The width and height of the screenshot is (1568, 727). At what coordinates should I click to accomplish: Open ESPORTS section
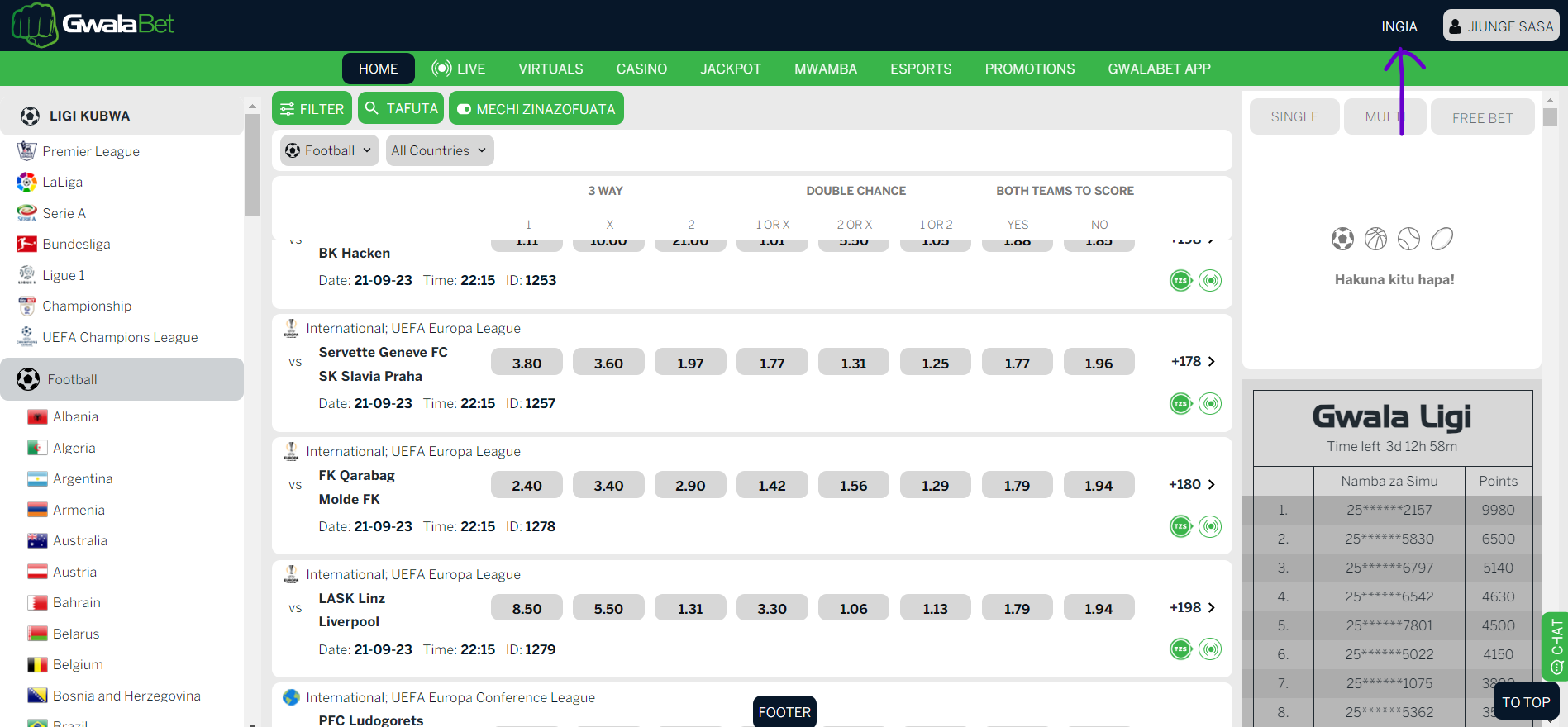(921, 69)
